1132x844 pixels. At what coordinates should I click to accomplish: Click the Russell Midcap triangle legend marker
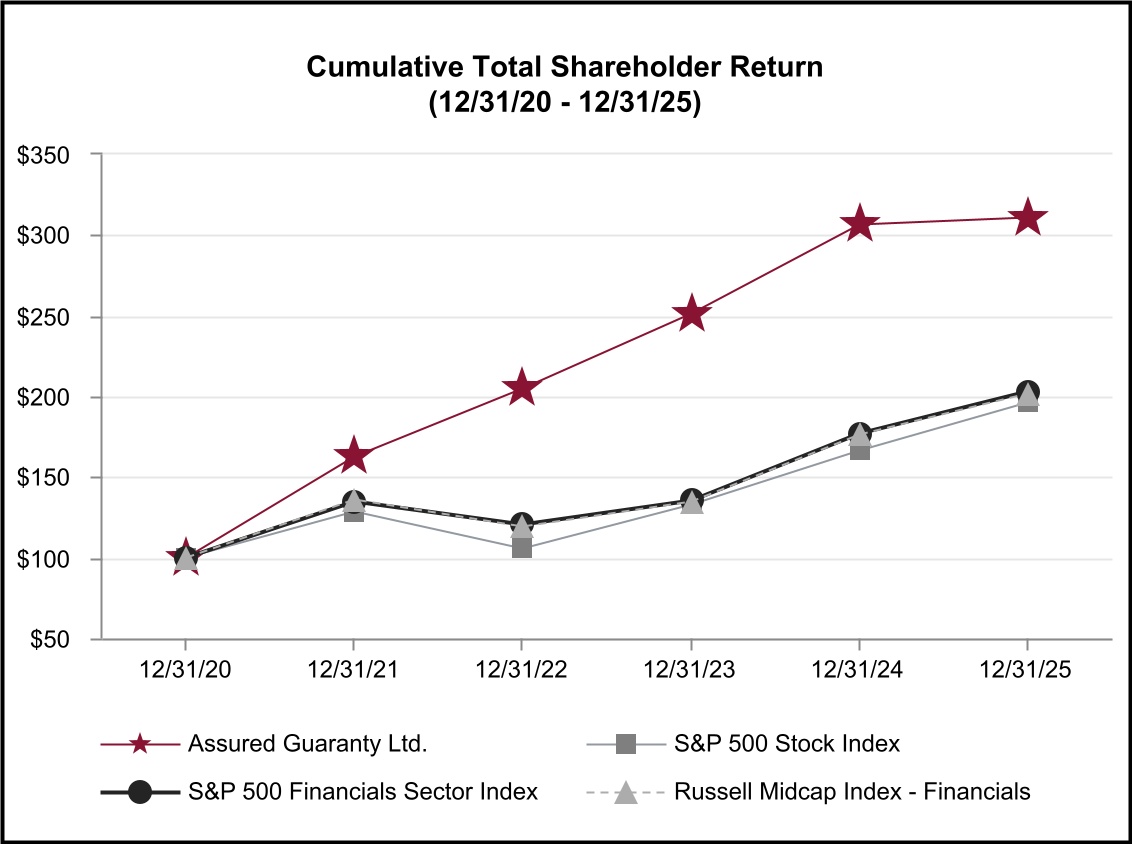(626, 791)
